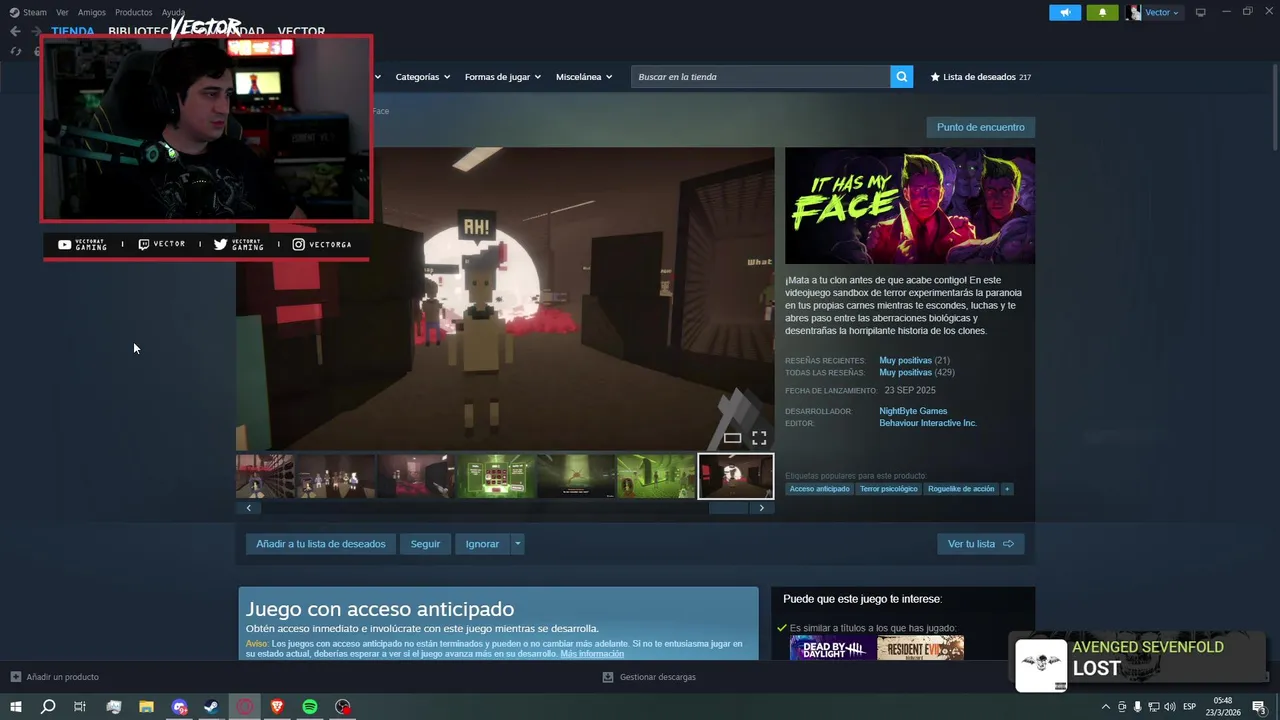Click the Roguelike de acción tag
The image size is (1280, 720).
961,489
